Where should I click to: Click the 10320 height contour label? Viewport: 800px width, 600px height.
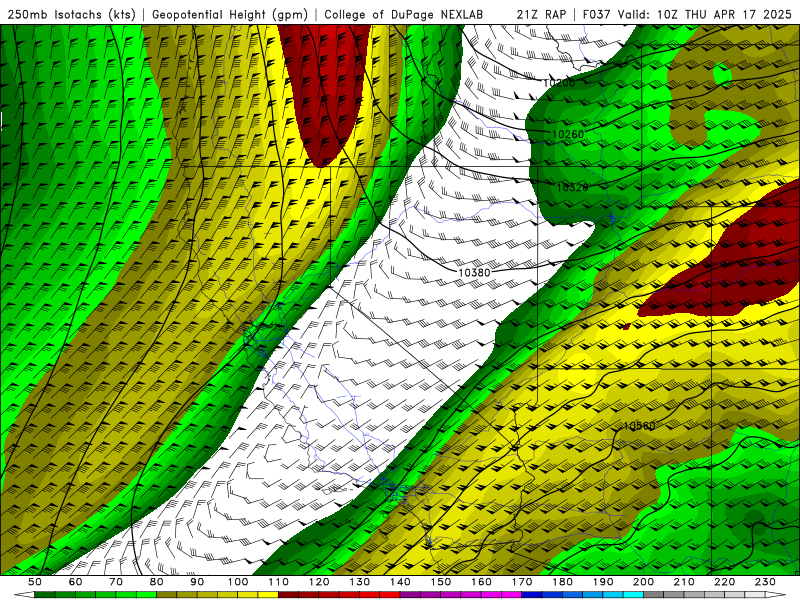pos(572,187)
